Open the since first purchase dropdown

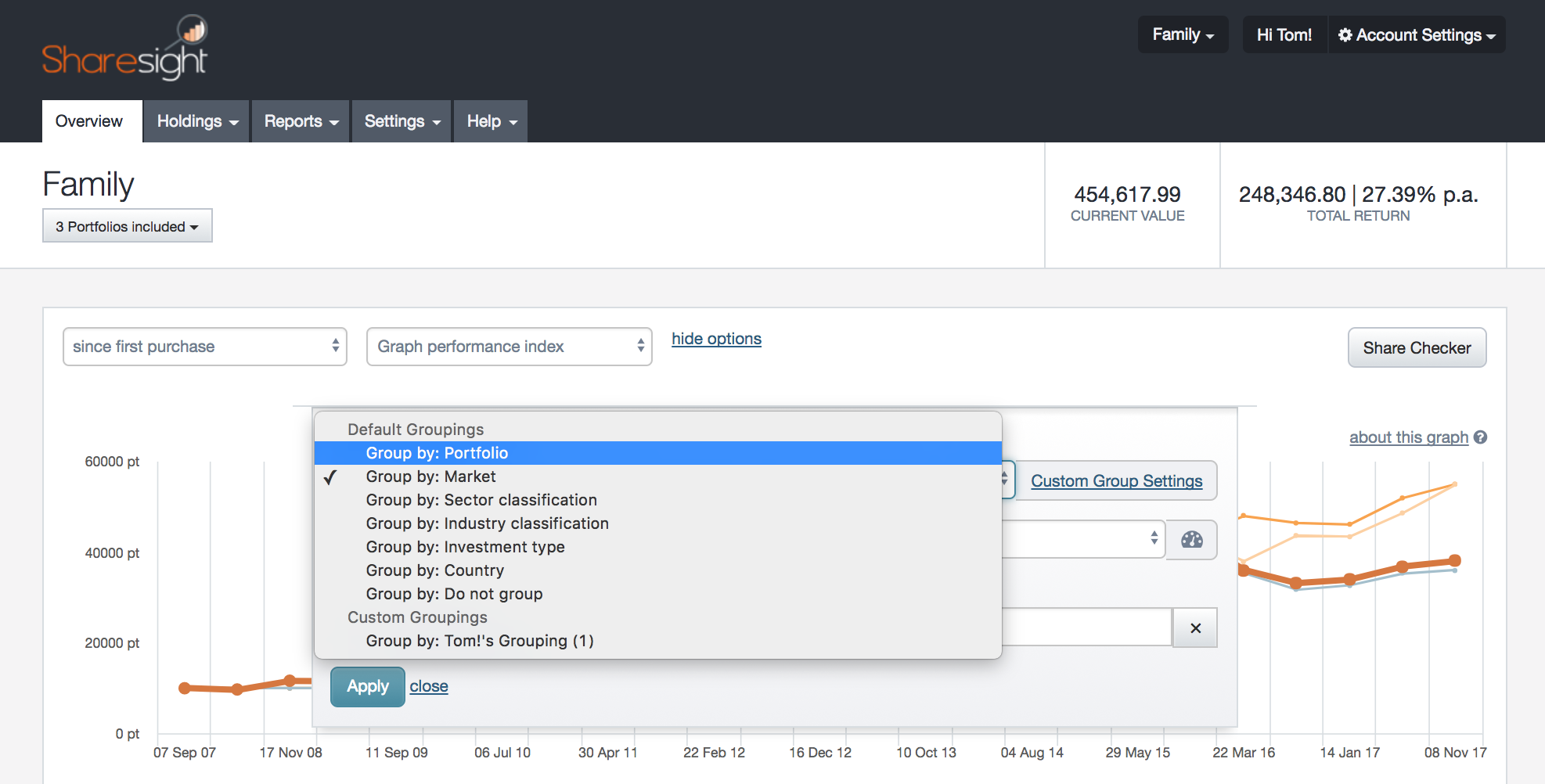click(204, 347)
